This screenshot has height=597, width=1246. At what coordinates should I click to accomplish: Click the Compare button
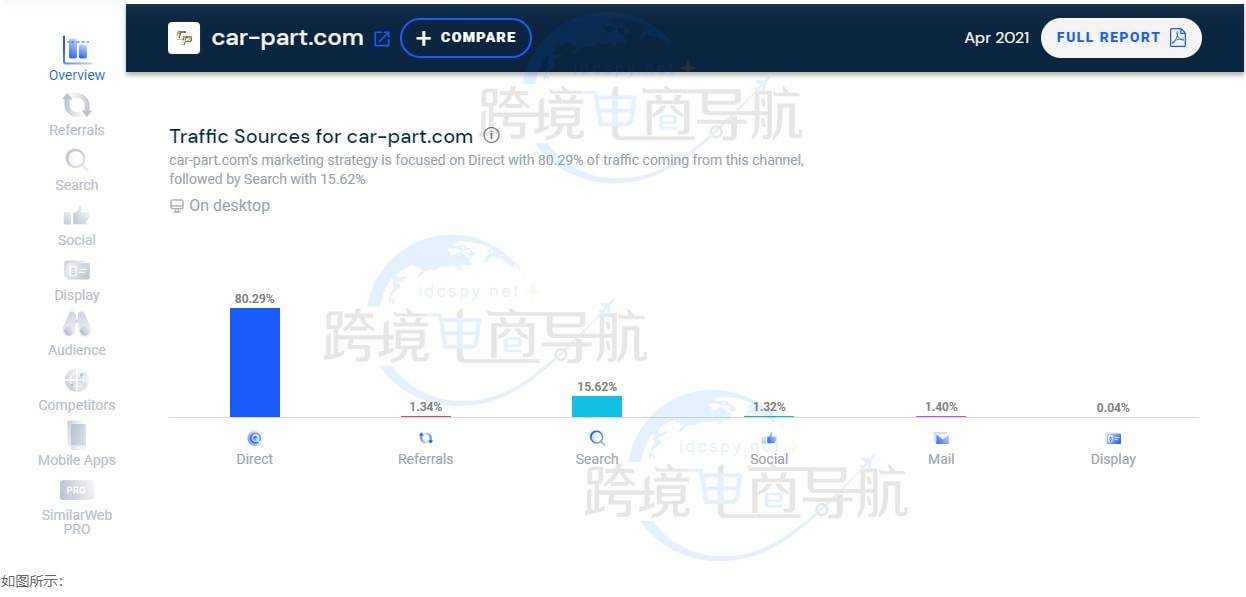coord(466,38)
